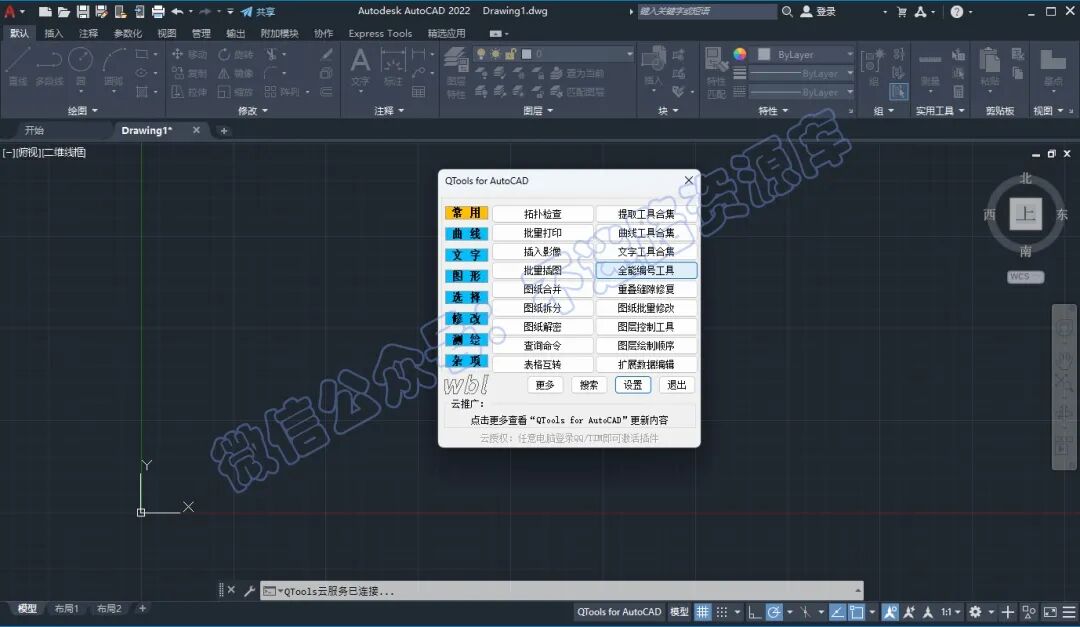Toggle isometric drafting icon in status bar

pos(805,612)
